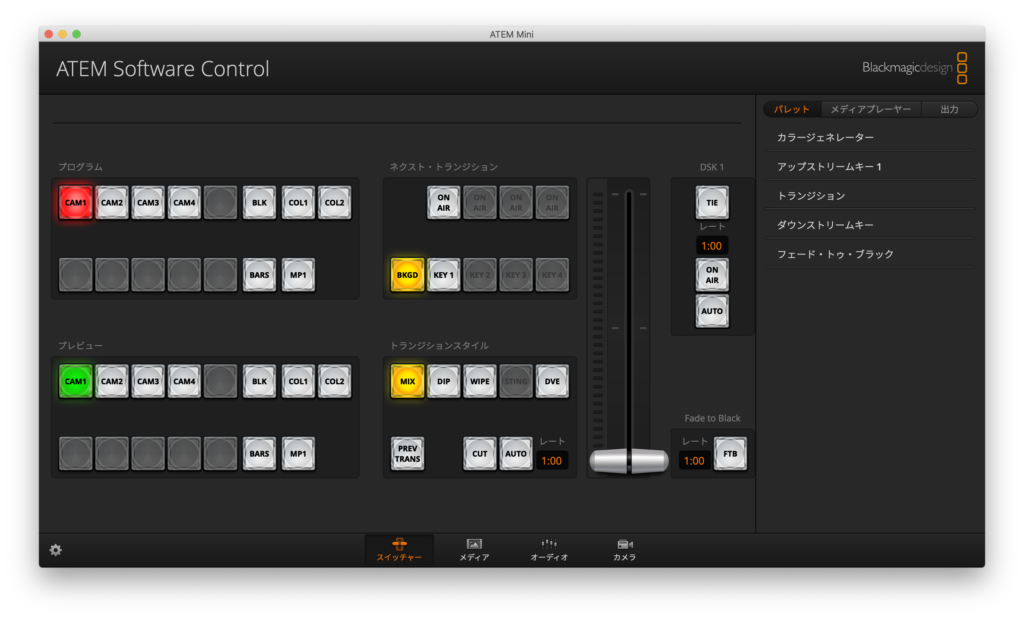This screenshot has height=619, width=1024.
Task: Toggle KEY 1 next transition button
Action: [x=443, y=275]
